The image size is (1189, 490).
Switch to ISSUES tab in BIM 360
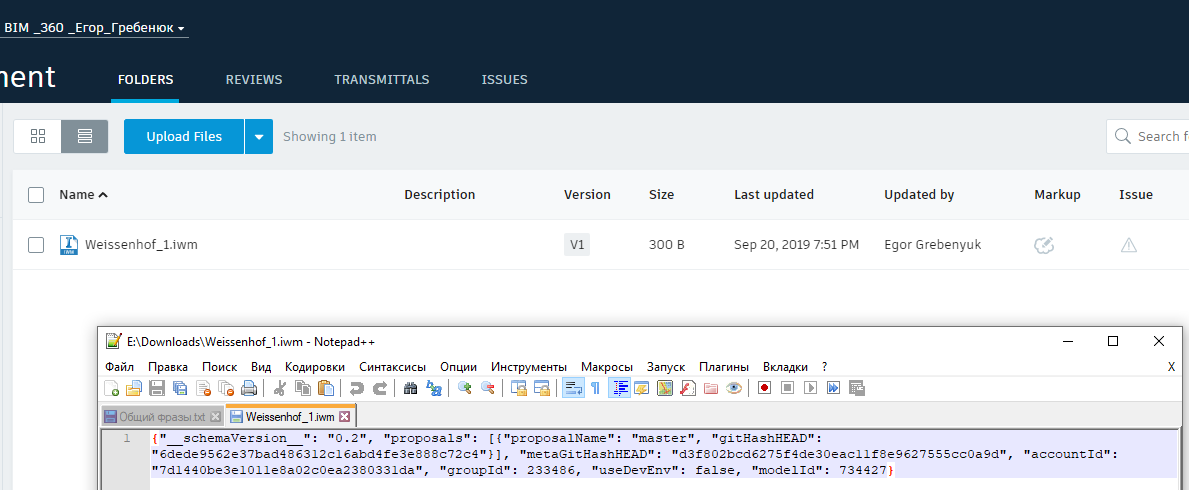point(504,80)
